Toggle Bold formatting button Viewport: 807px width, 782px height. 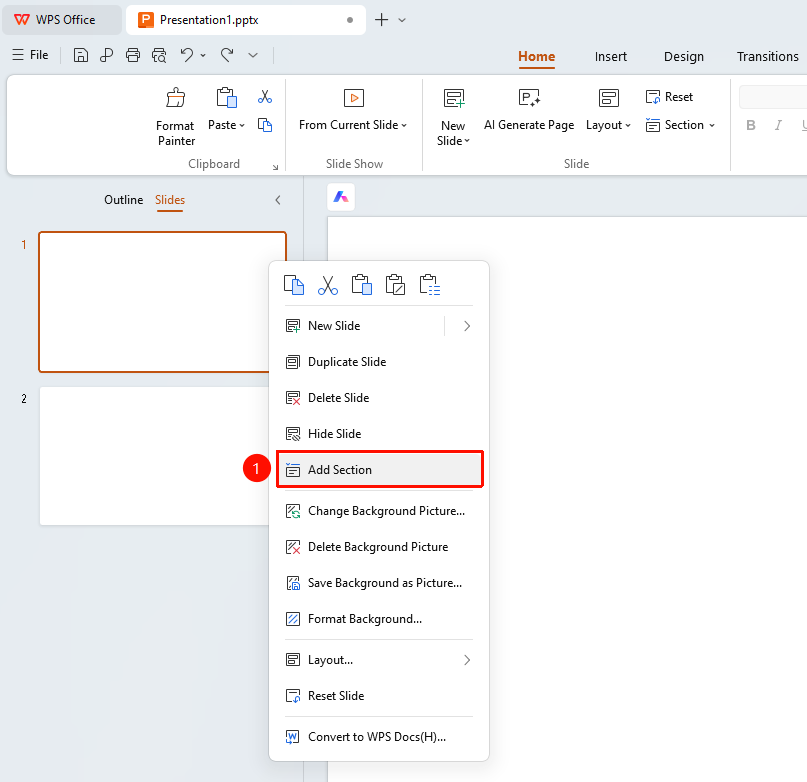pos(751,125)
